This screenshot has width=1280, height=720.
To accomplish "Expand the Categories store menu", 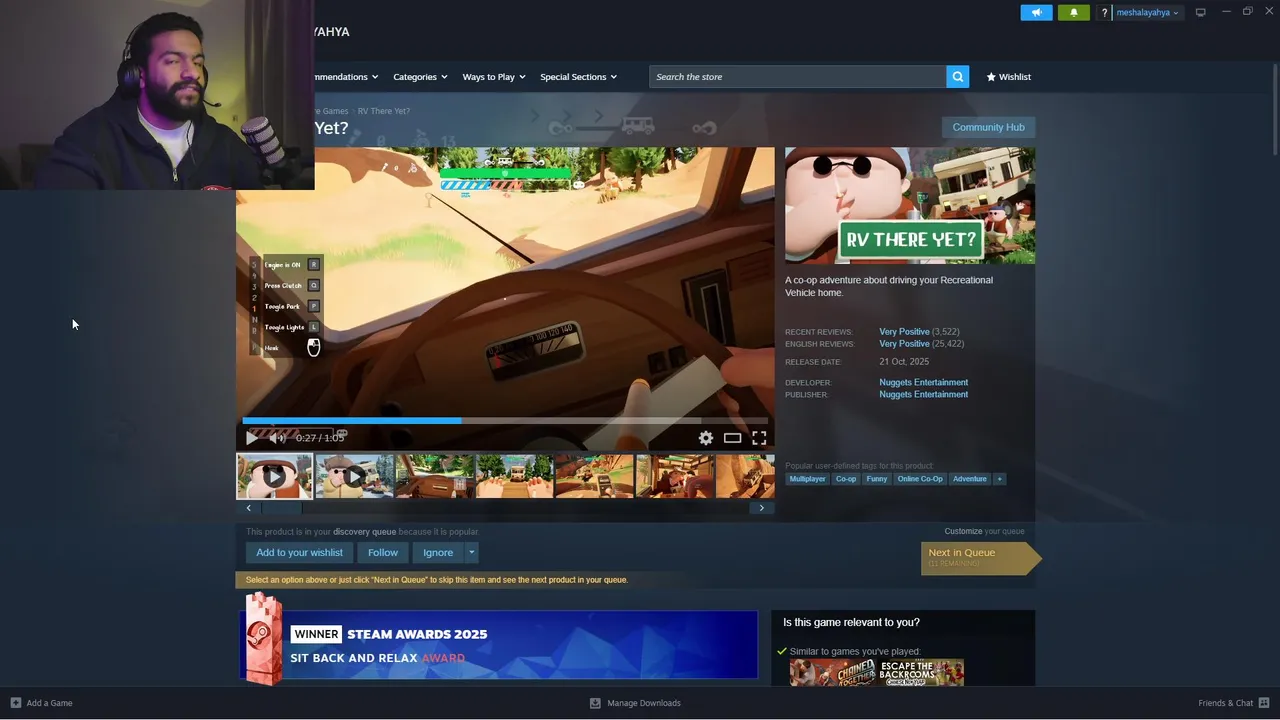I will 420,77.
